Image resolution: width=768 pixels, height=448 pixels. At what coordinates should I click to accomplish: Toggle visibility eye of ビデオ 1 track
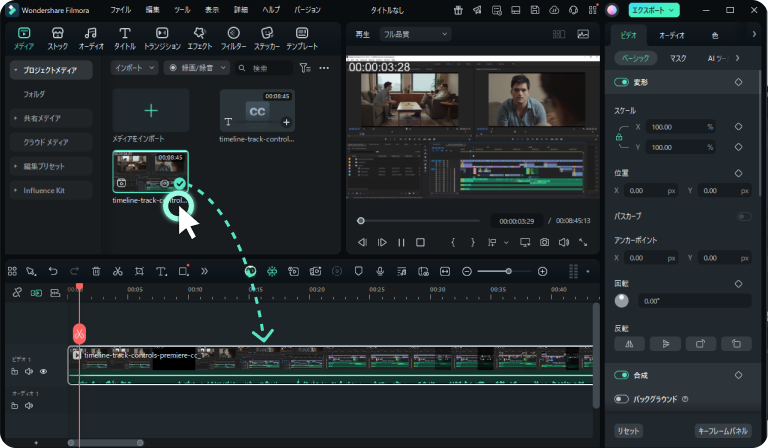(x=44, y=372)
